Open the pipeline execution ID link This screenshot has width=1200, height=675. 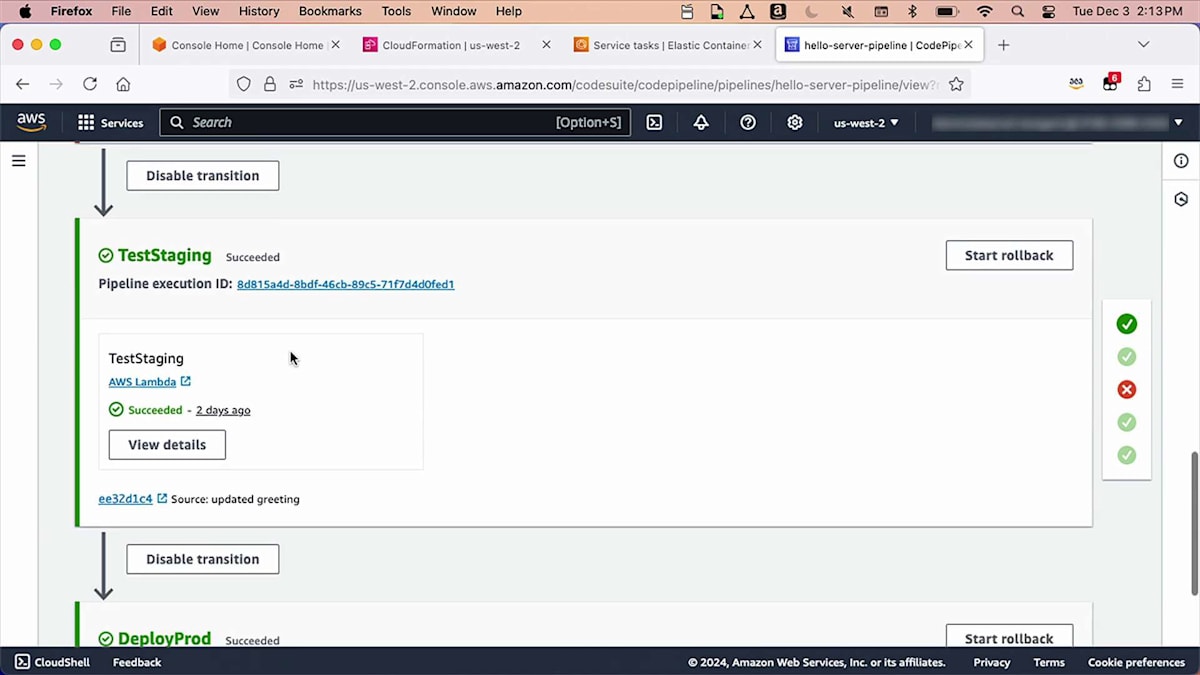pyautogui.click(x=345, y=284)
